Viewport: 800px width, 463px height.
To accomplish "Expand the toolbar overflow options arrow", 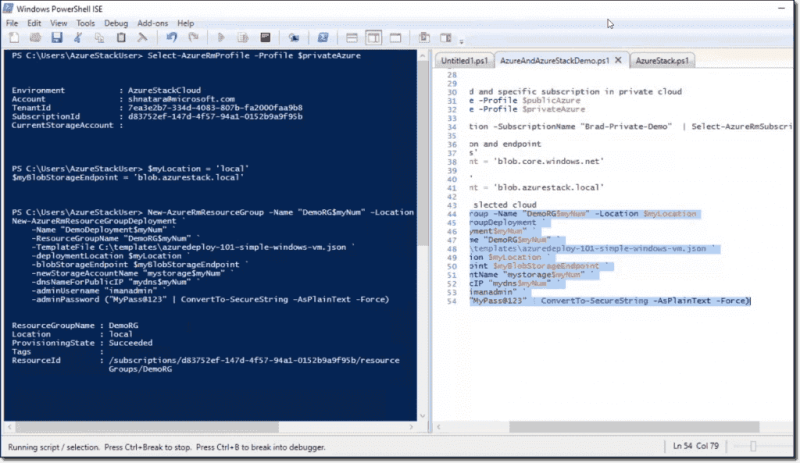I will click(x=461, y=41).
